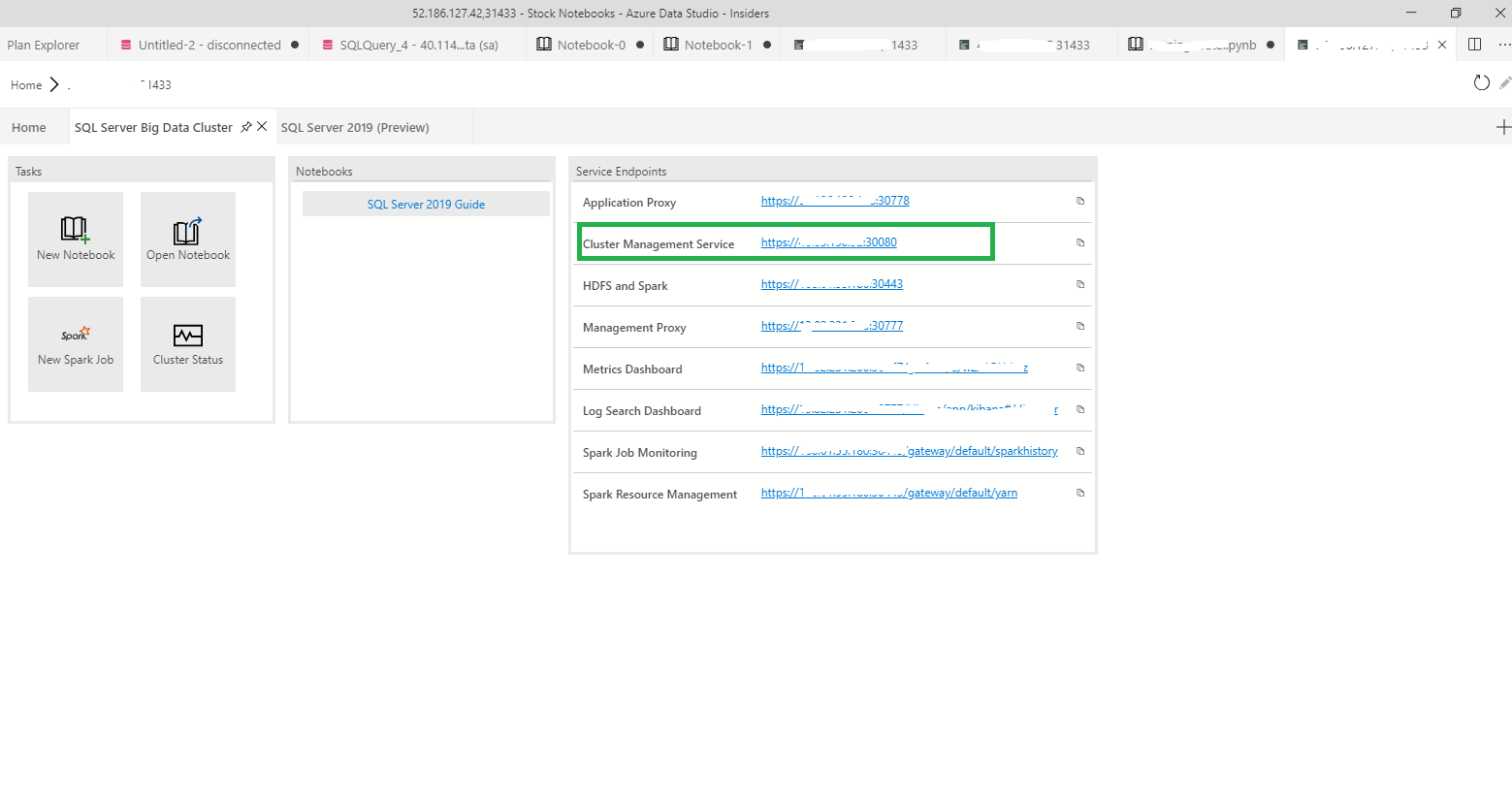Click the Spark Resource Management label
Viewport: 1512px width, 802px height.
659,495
